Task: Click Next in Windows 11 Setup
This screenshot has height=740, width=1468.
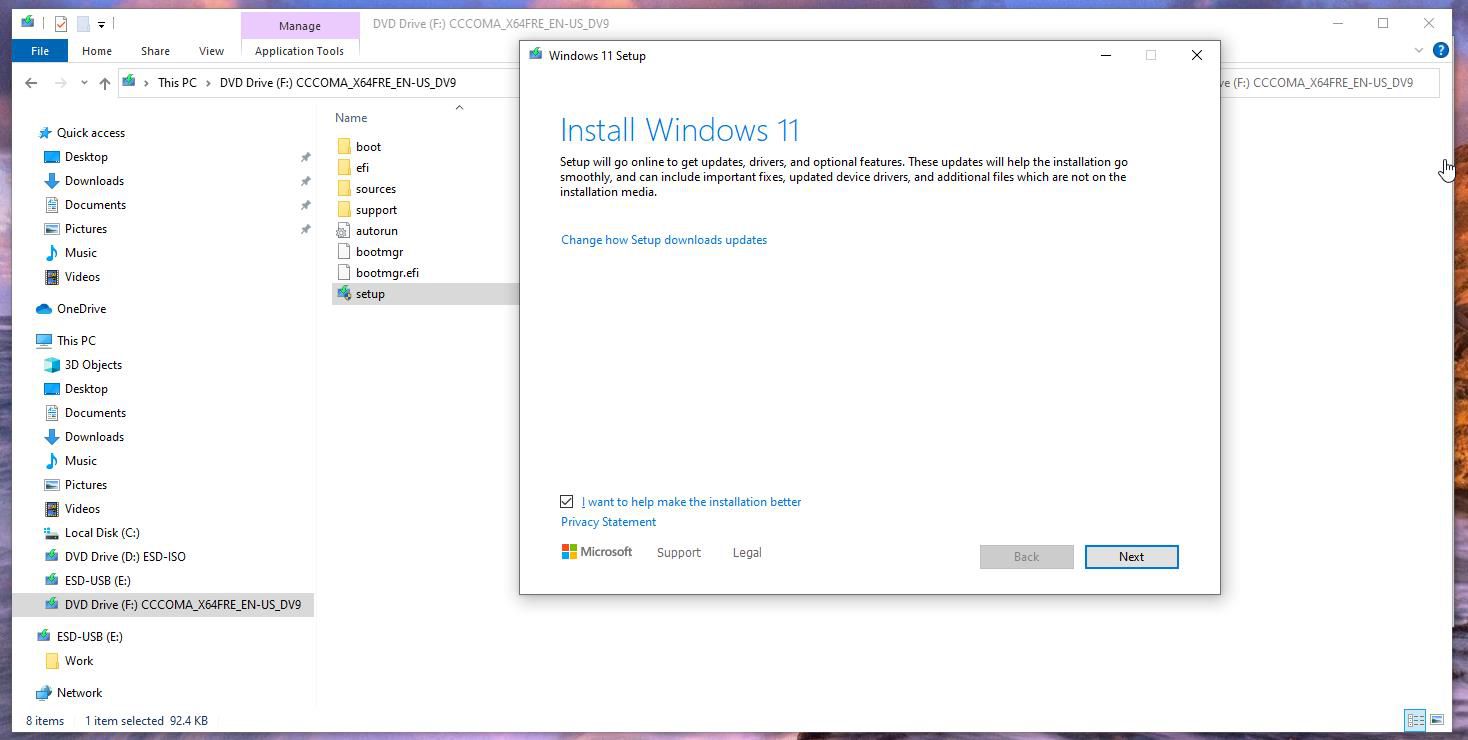Action: point(1131,557)
